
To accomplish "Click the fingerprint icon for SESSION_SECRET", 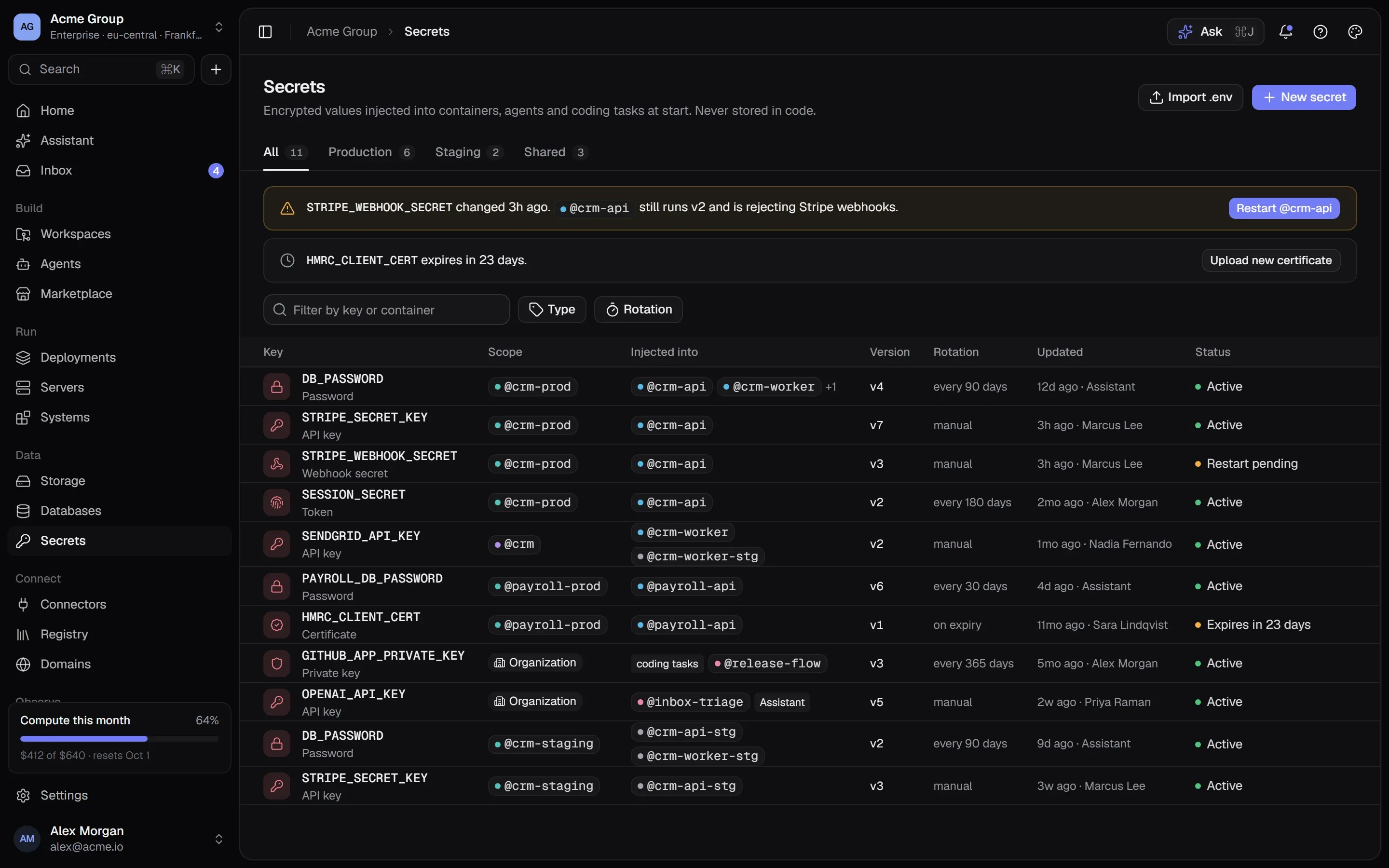I will point(277,502).
